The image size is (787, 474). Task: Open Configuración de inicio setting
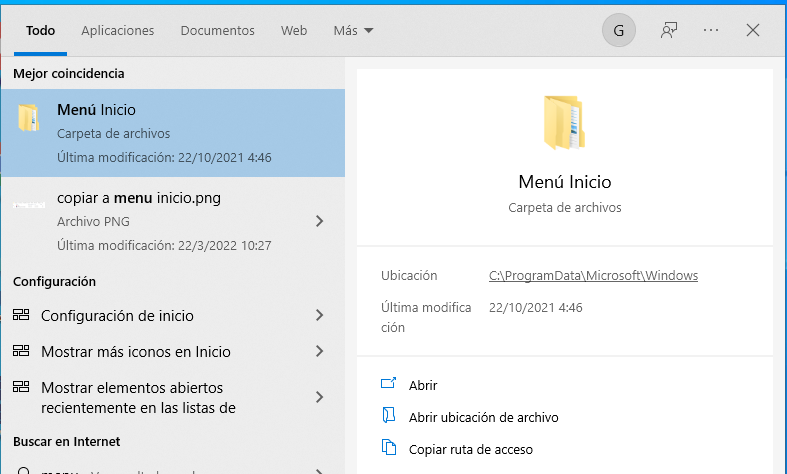[173, 315]
